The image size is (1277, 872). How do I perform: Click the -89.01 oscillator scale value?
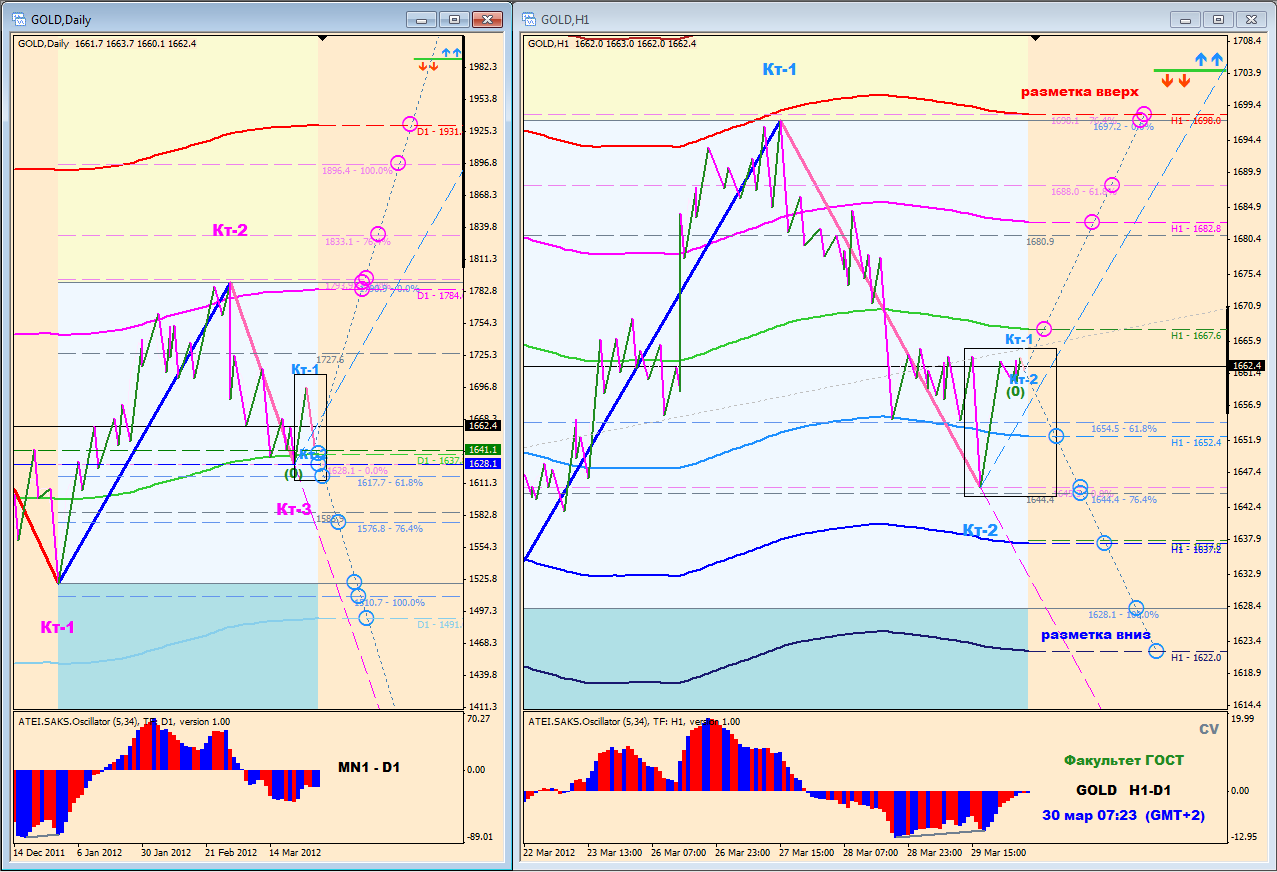[x=481, y=837]
